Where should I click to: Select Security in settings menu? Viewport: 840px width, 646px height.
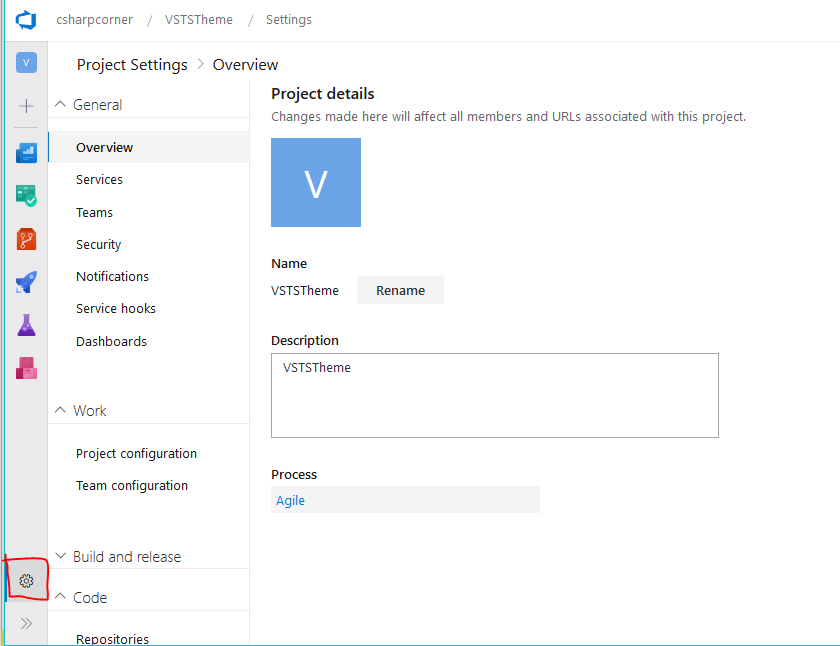pyautogui.click(x=98, y=244)
